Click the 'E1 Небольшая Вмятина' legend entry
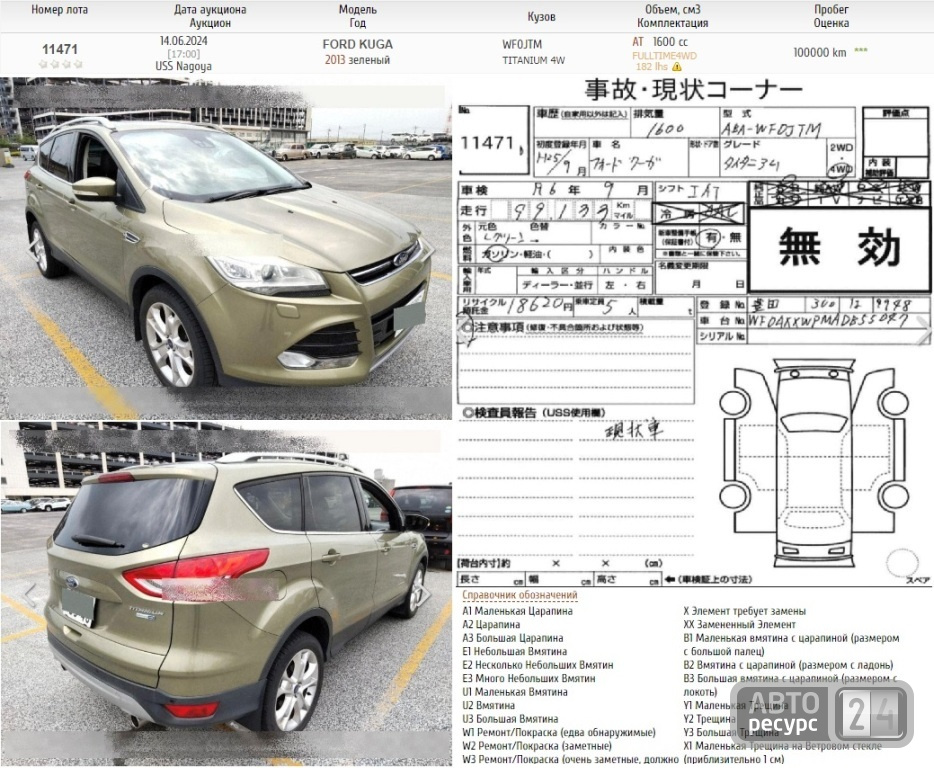The image size is (934, 768). 515,651
